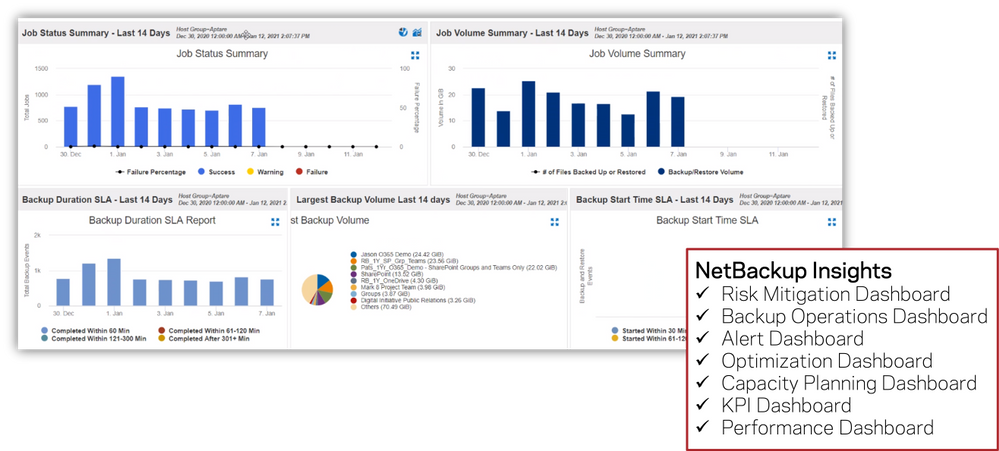
Task: Click the 'Job Volume Summary' chart heading
Action: coord(637,54)
